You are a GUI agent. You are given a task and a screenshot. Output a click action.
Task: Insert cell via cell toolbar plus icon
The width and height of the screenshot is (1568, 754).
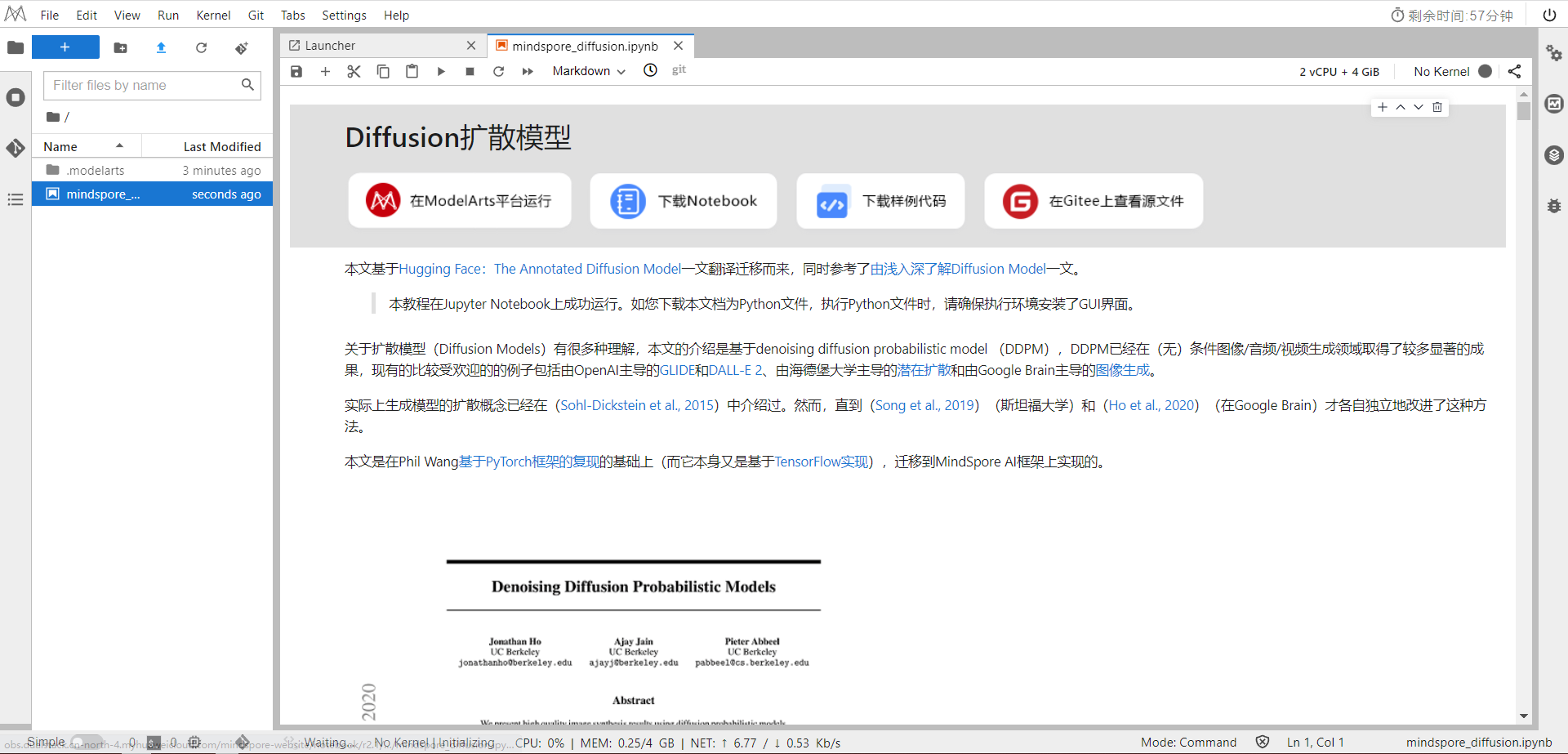click(1383, 107)
